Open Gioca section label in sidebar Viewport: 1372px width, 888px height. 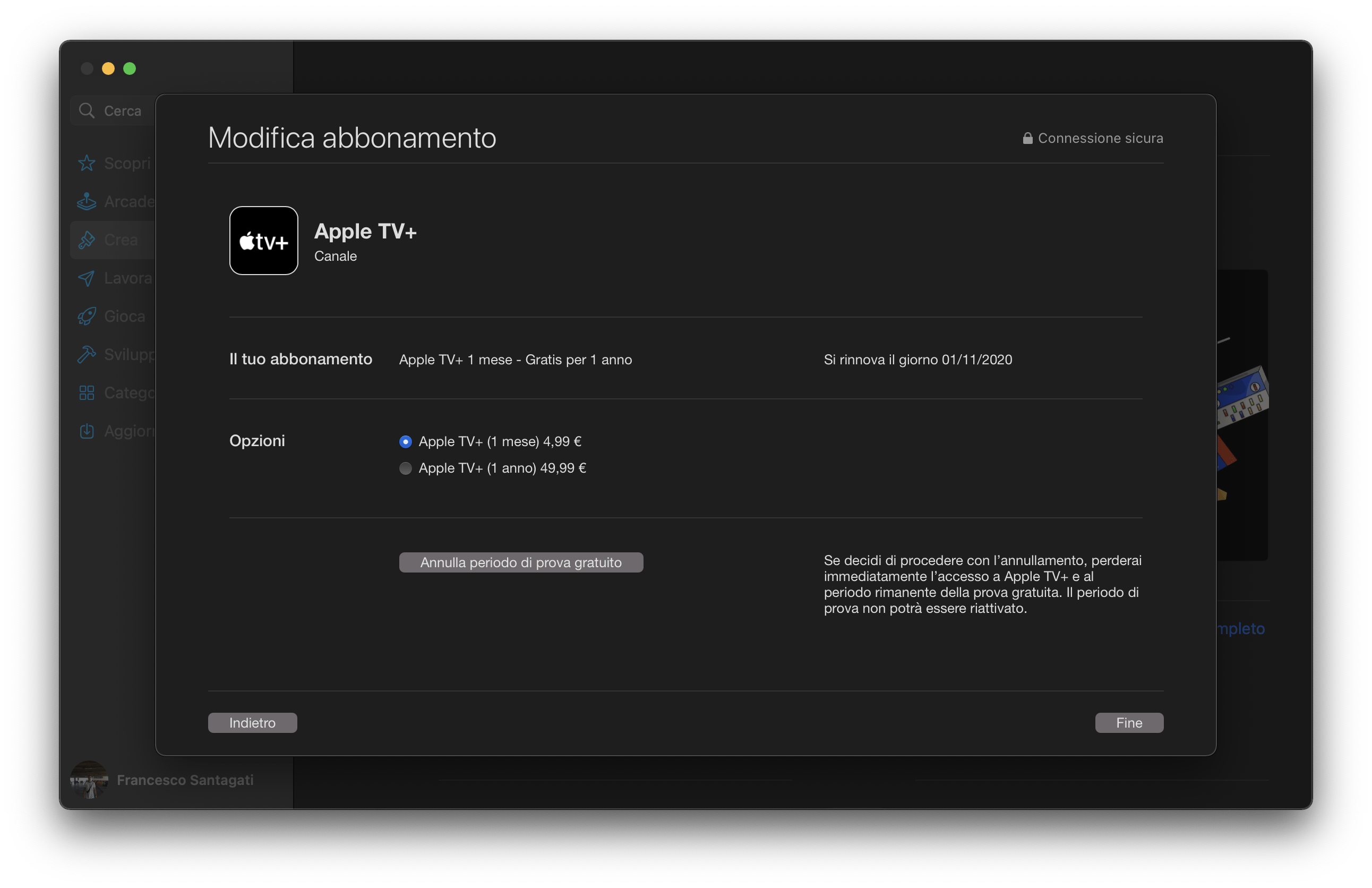[x=125, y=316]
